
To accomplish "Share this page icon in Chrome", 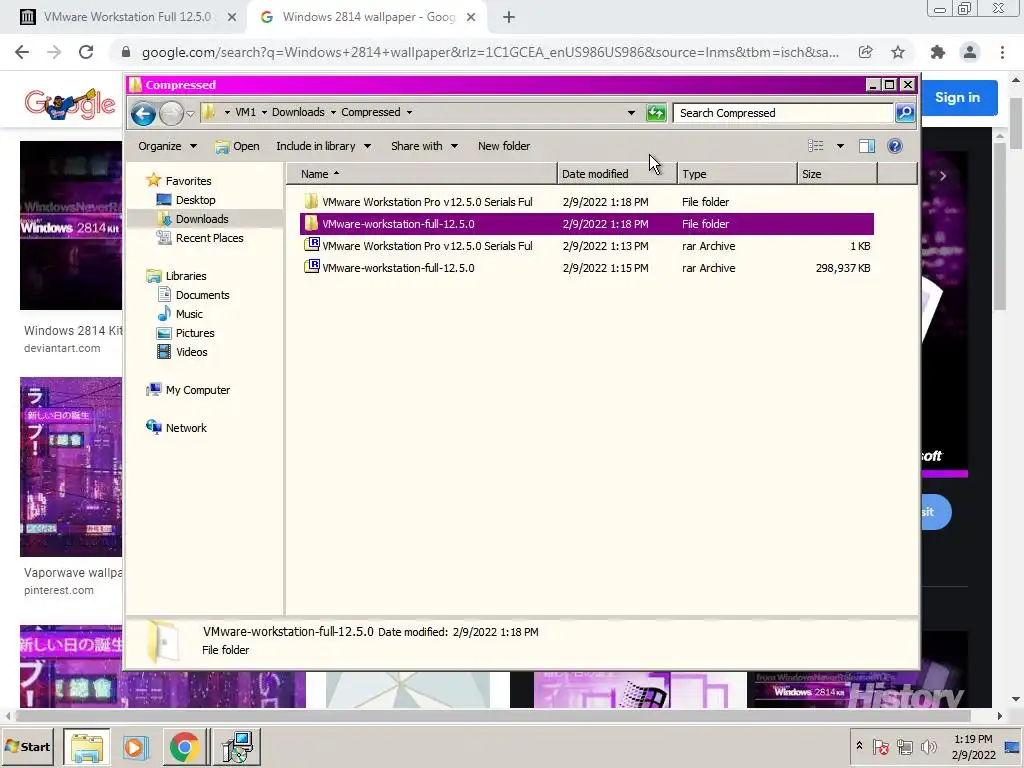I will 865,52.
